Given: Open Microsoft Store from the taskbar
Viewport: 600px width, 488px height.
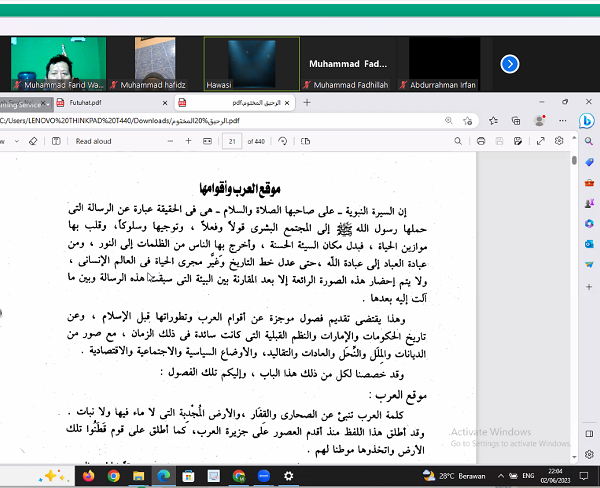Looking at the screenshot, I should point(188,476).
